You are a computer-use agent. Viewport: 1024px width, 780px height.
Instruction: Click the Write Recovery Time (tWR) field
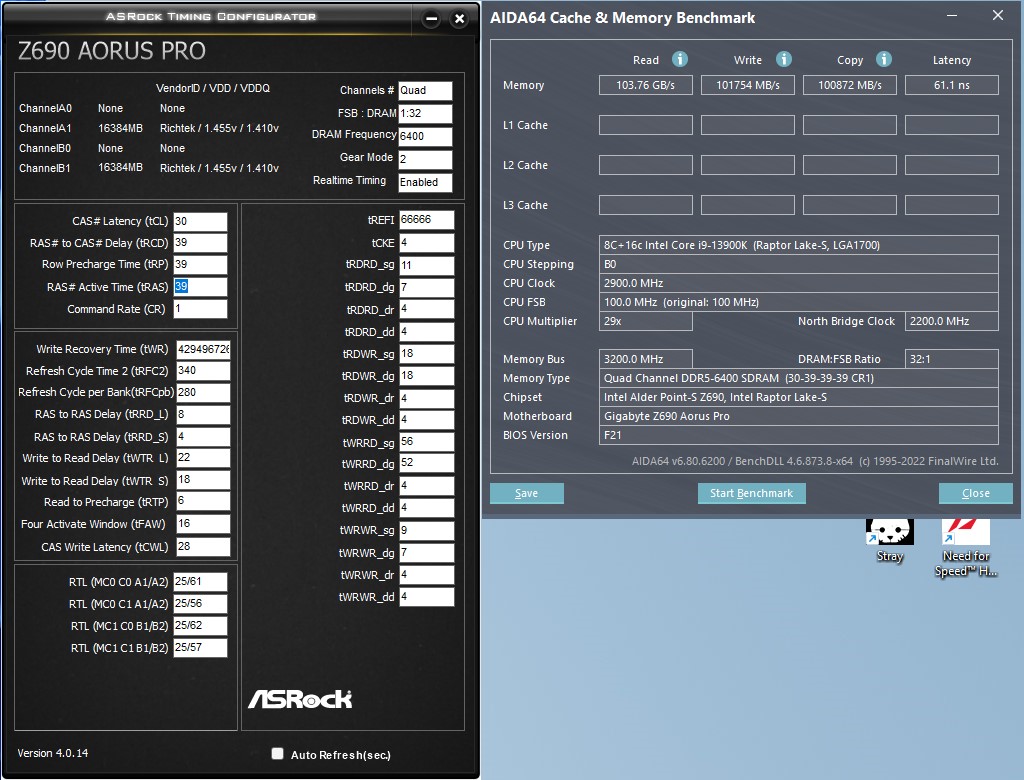[203, 349]
